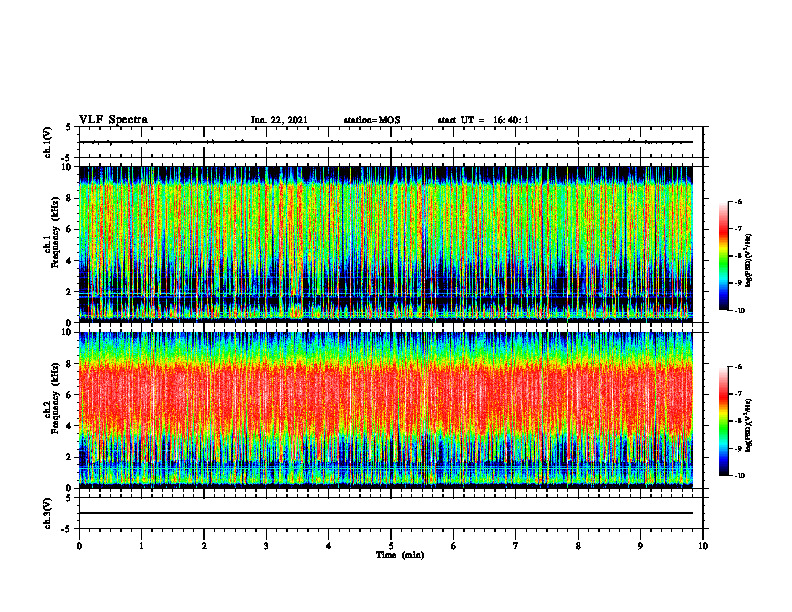
Task: Click the final time axis tick label "10"
Action: 703,546
